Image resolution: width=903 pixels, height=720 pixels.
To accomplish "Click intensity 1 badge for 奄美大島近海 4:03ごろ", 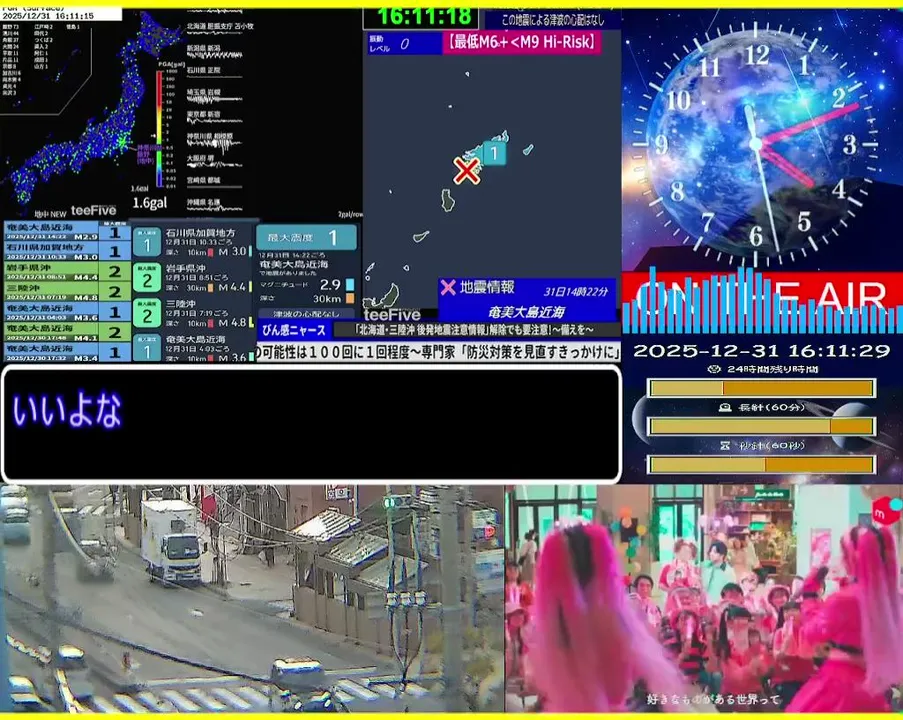I will tap(146, 348).
